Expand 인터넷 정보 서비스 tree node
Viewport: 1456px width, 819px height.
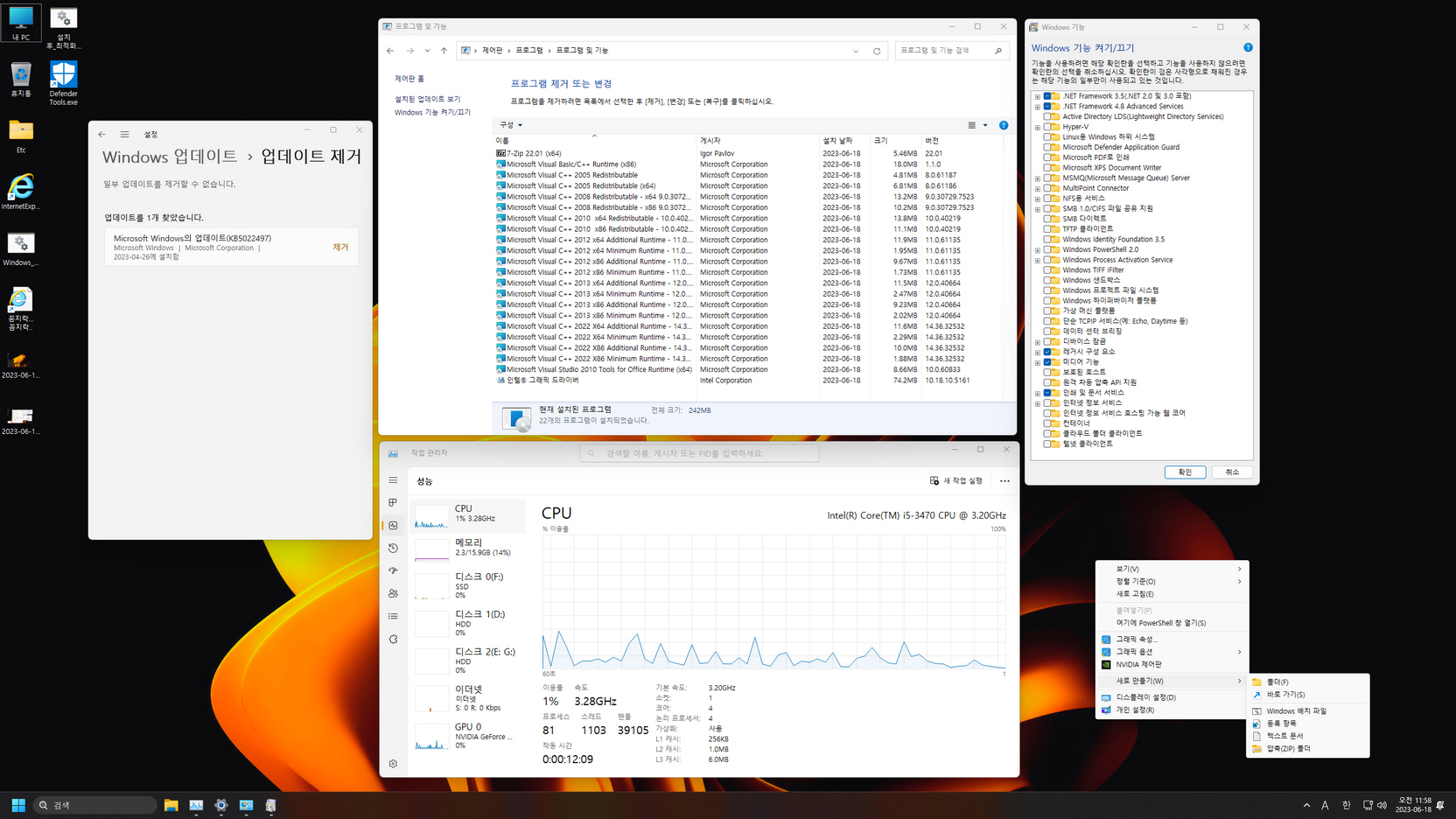pyautogui.click(x=1038, y=403)
